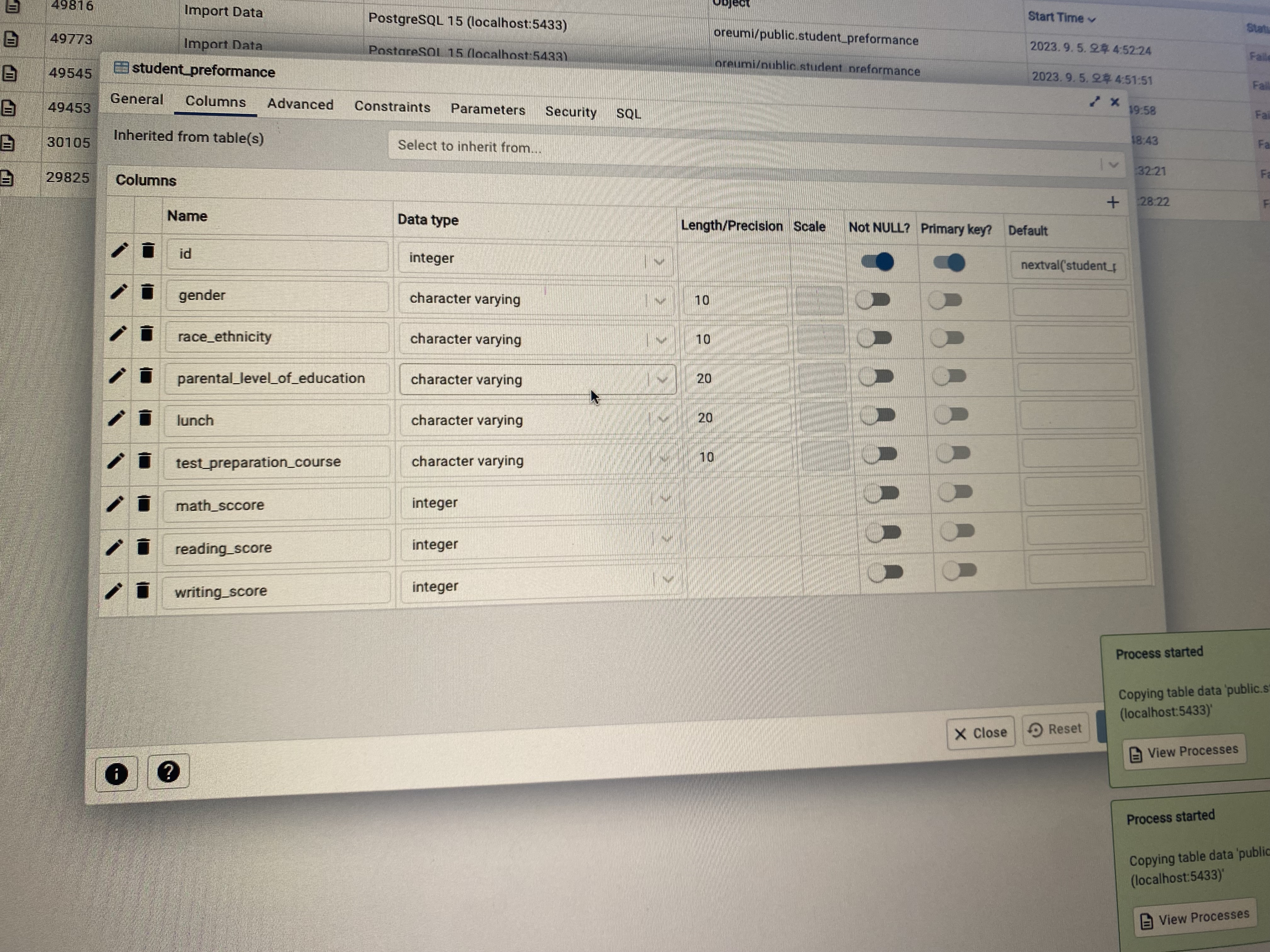Viewport: 1270px width, 952px height.
Task: Open log file icon for process 49545
Action: [9, 73]
